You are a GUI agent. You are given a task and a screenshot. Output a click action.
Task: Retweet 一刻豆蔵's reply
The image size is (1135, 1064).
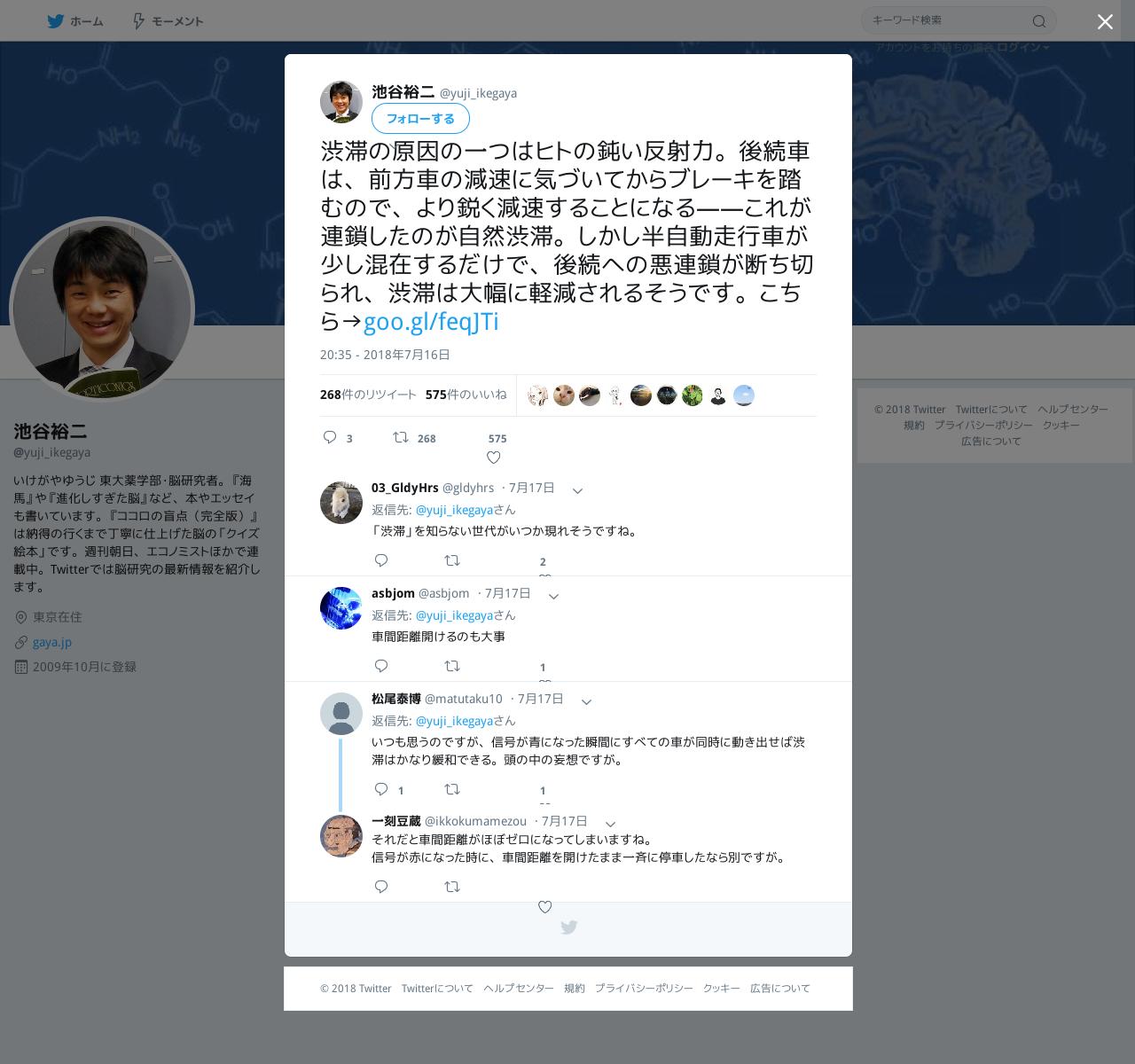tap(452, 887)
